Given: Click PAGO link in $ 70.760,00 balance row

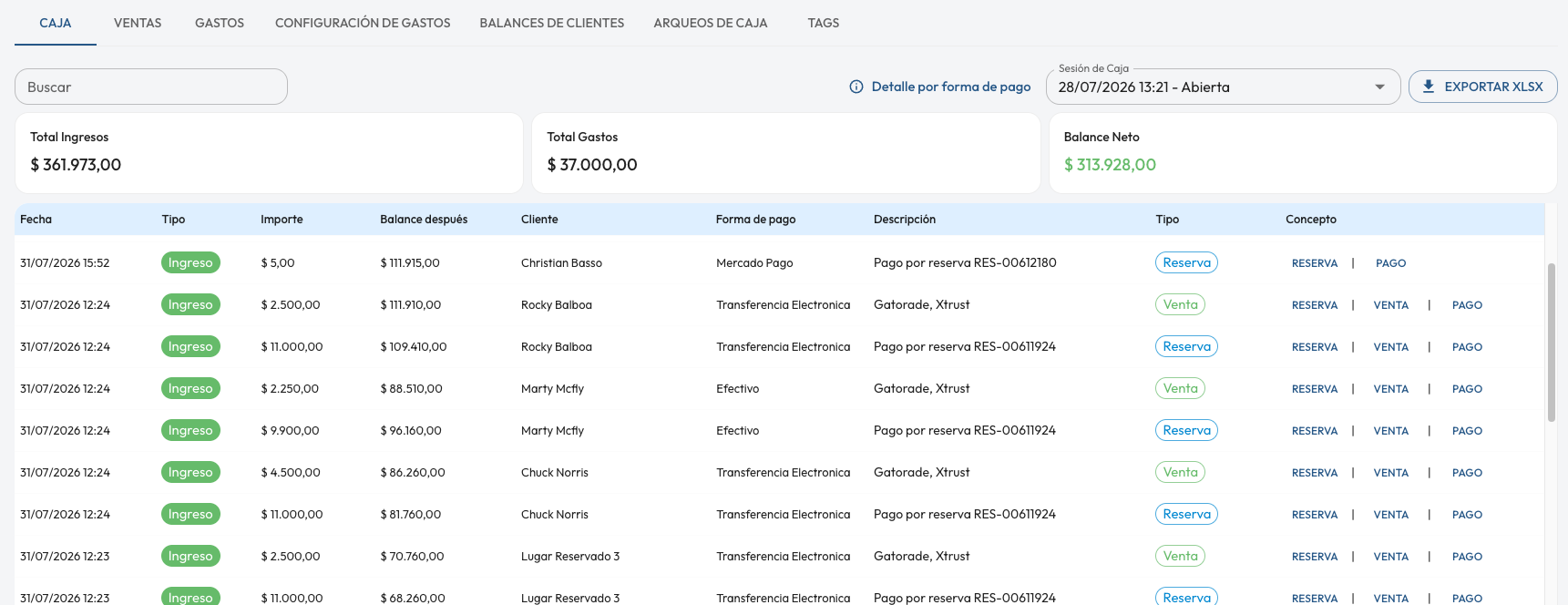Looking at the screenshot, I should 1467,557.
